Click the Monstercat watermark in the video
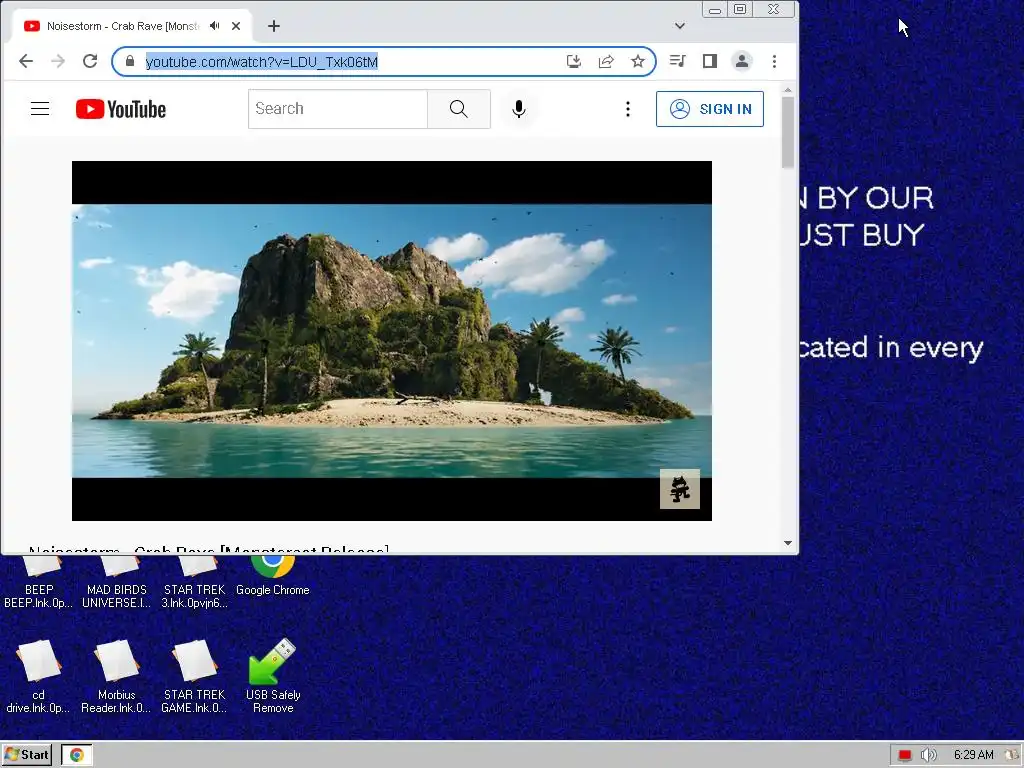The width and height of the screenshot is (1024, 768). point(680,489)
